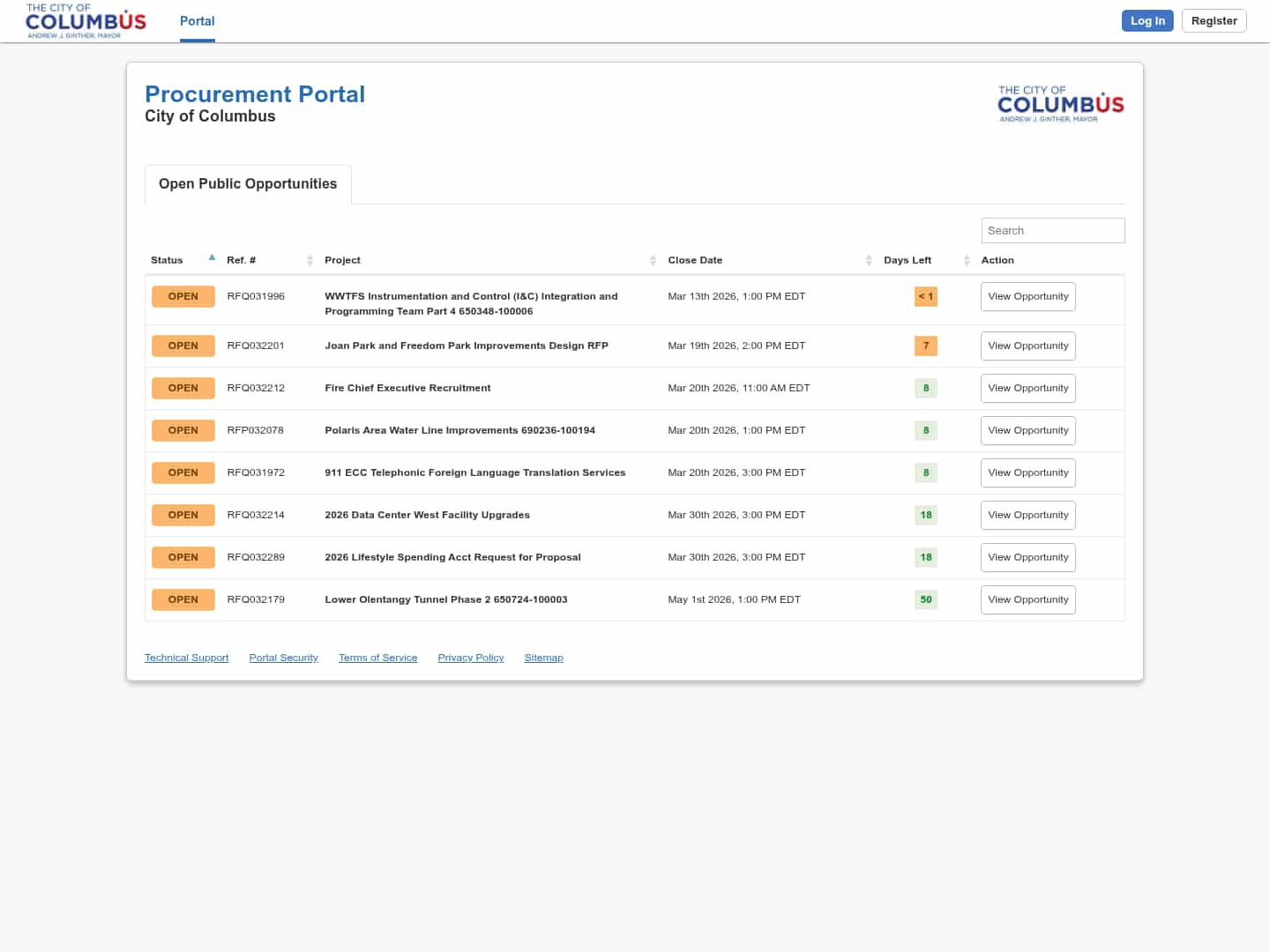Click the City of Columbus logo in header

click(x=86, y=21)
